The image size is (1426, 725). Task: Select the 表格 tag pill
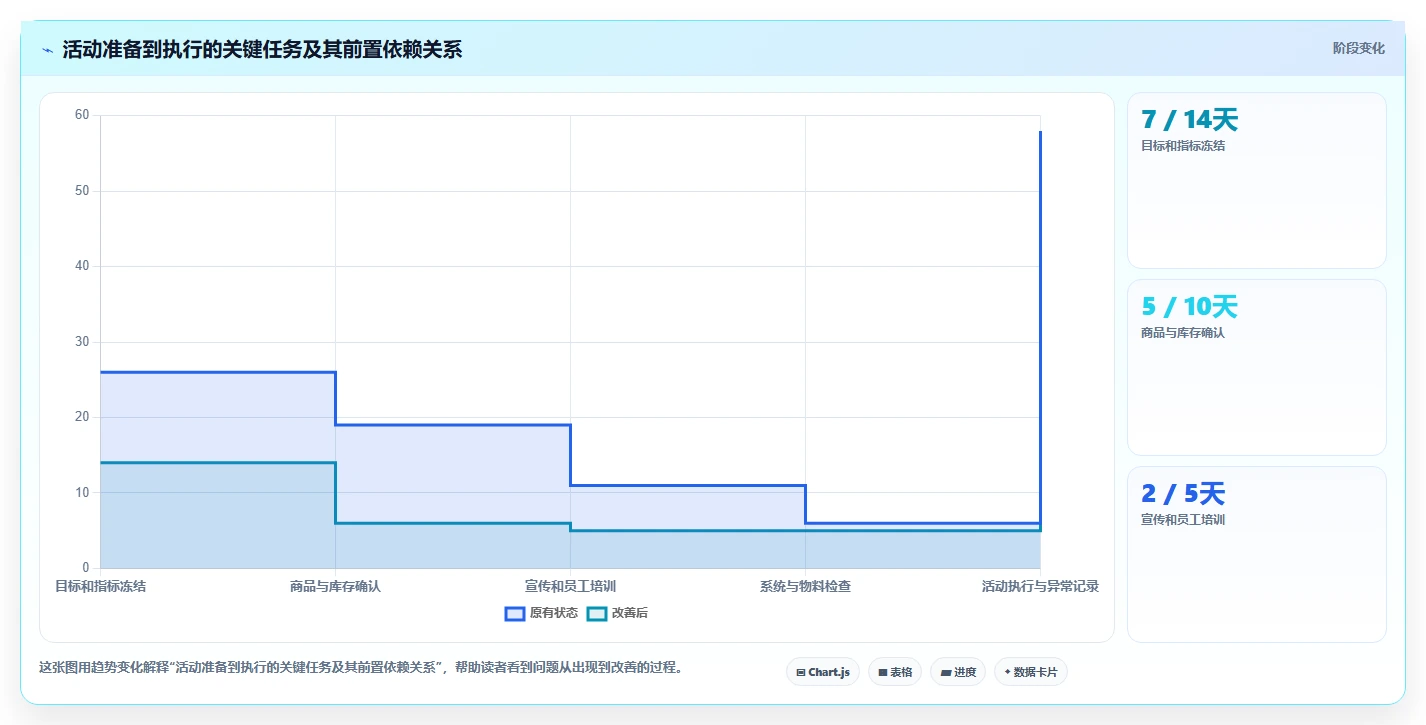pos(895,672)
